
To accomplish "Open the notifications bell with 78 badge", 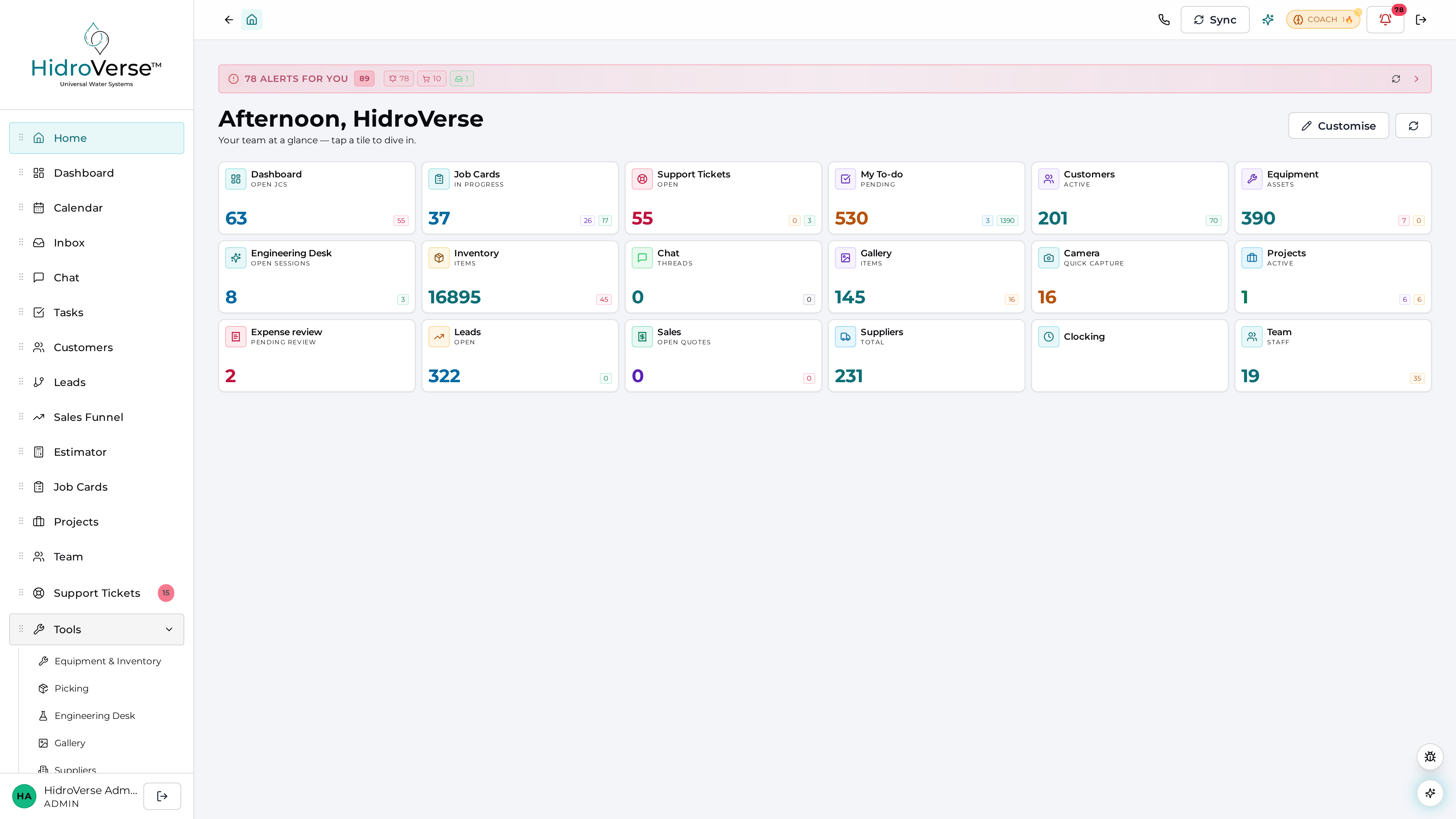I will point(1385,20).
